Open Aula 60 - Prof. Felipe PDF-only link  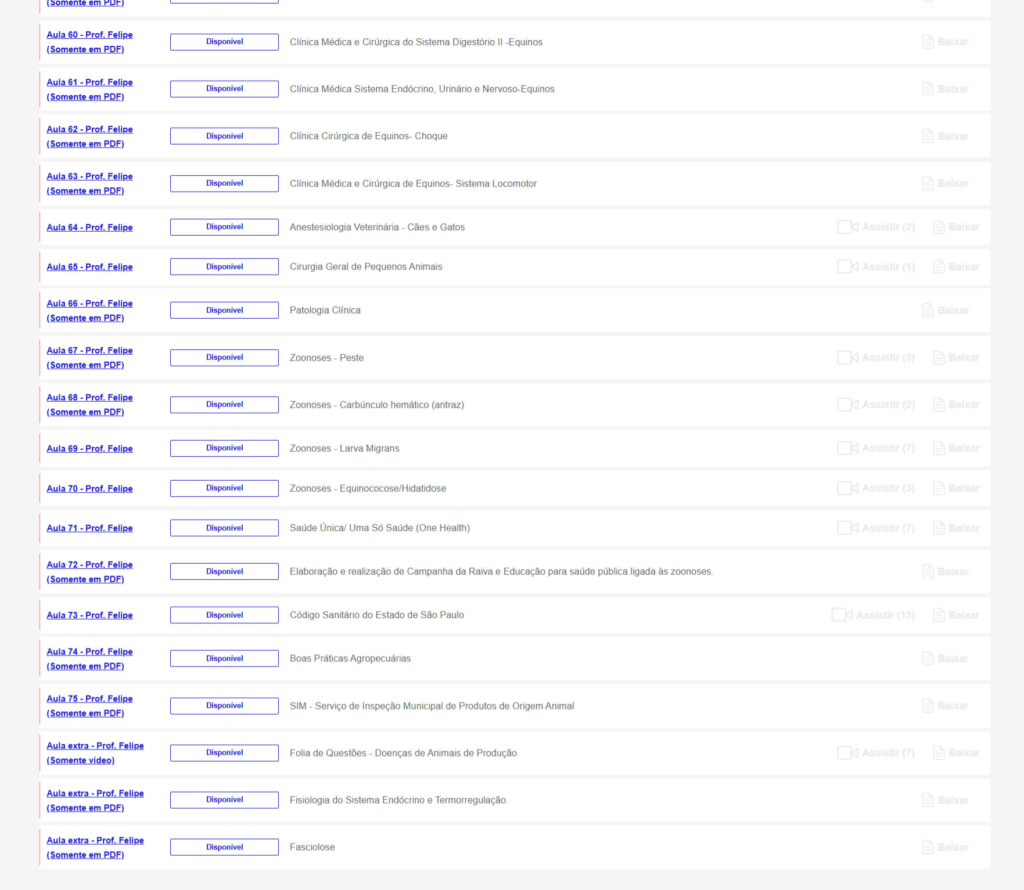point(89,42)
